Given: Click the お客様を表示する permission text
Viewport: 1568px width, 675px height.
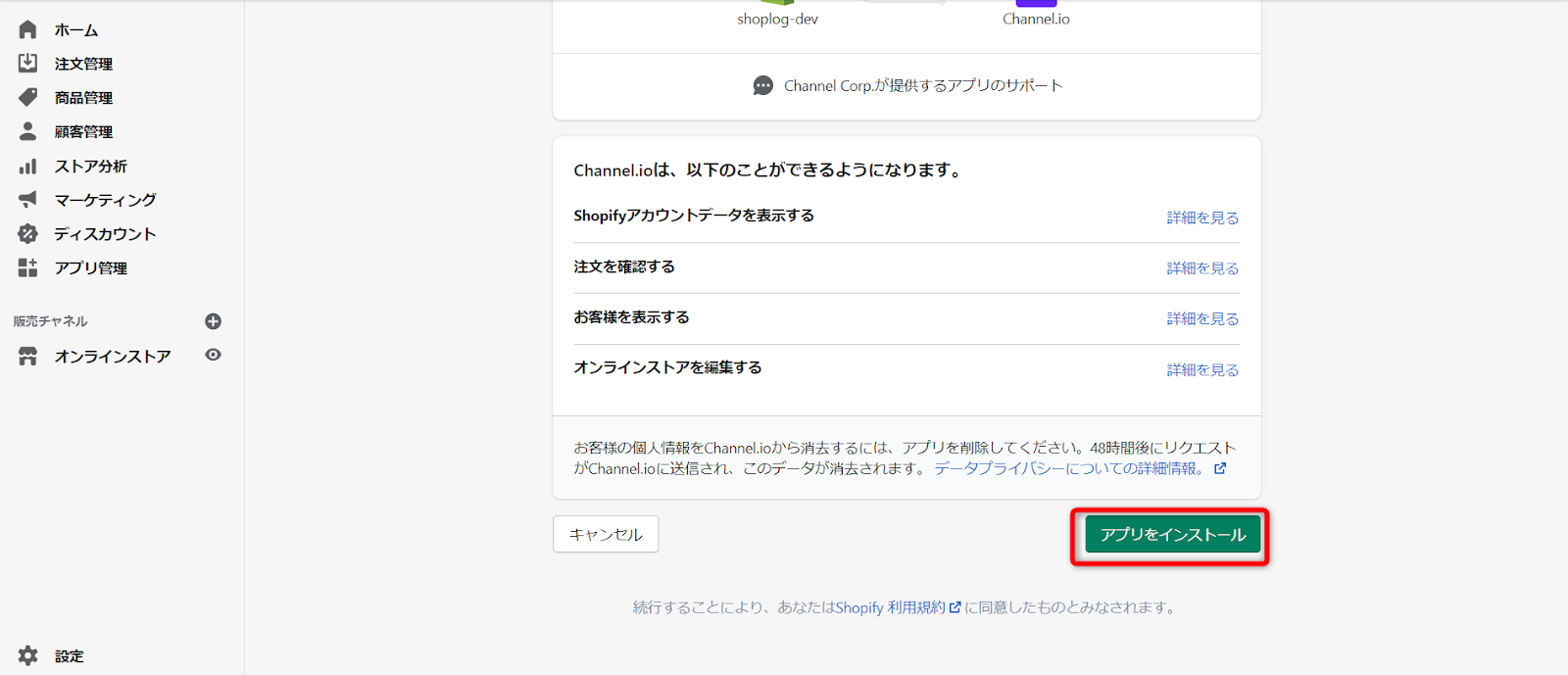Looking at the screenshot, I should tap(632, 317).
